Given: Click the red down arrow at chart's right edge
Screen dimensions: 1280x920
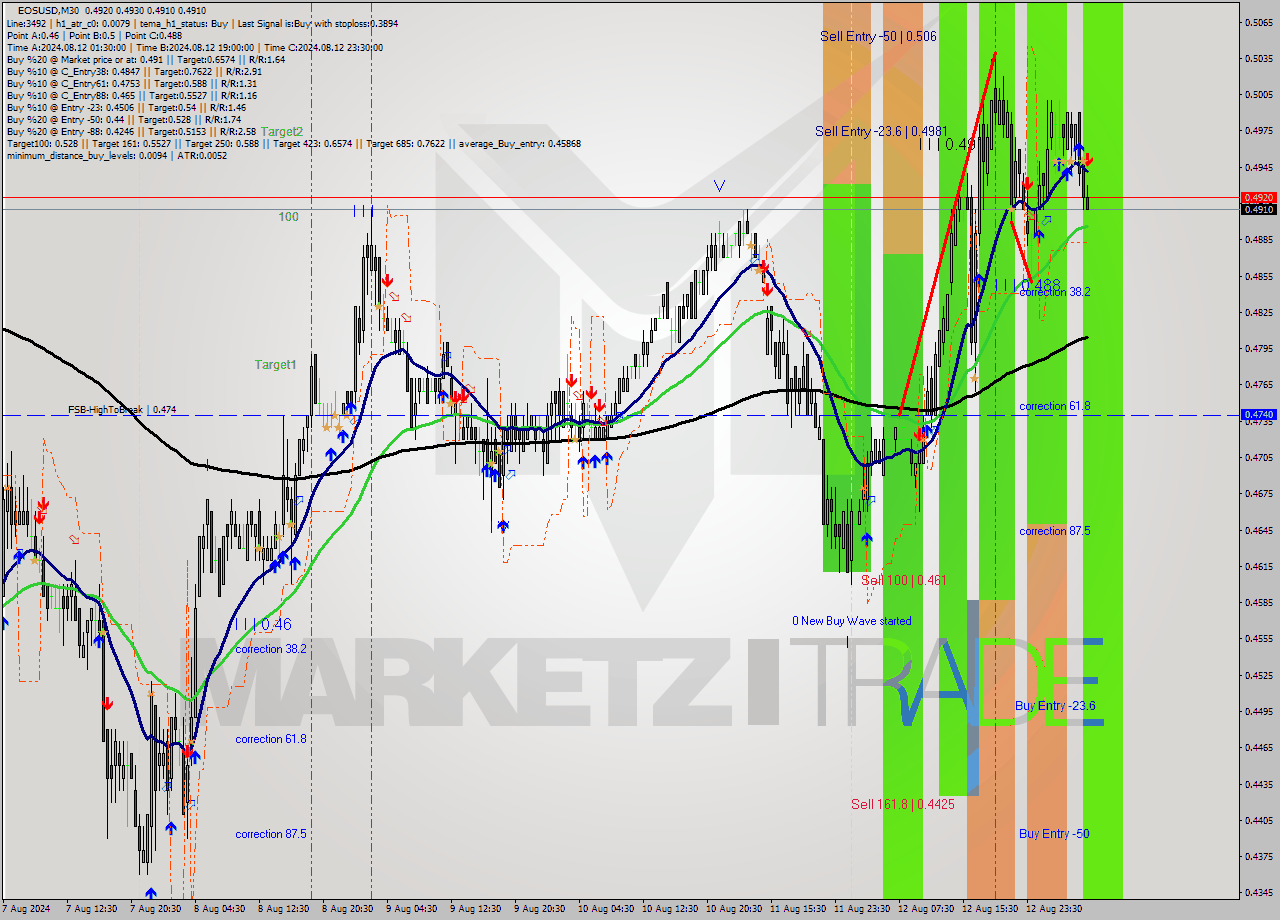Looking at the screenshot, I should [x=1088, y=160].
